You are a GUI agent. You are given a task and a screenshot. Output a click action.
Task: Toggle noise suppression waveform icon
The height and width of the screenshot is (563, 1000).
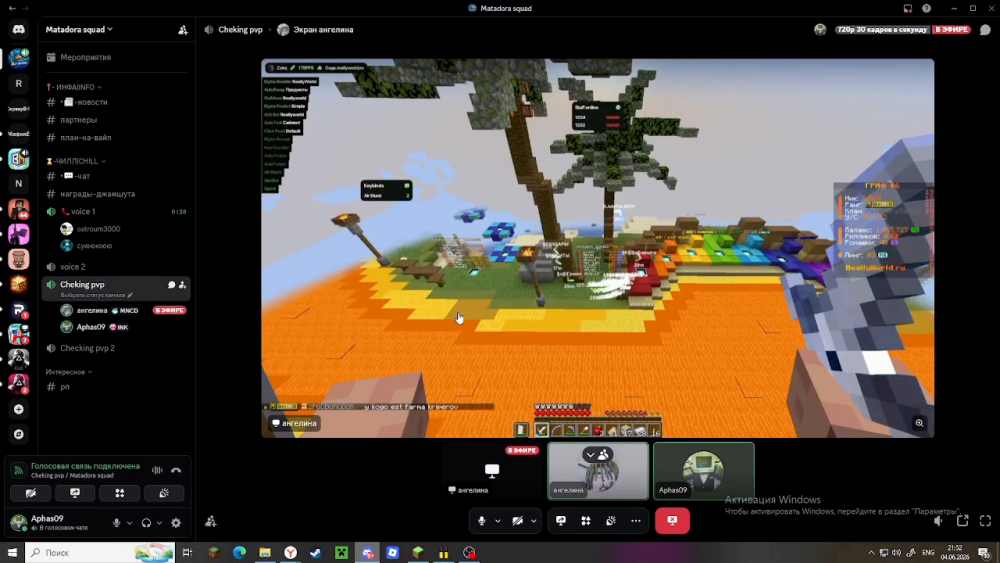[157, 471]
